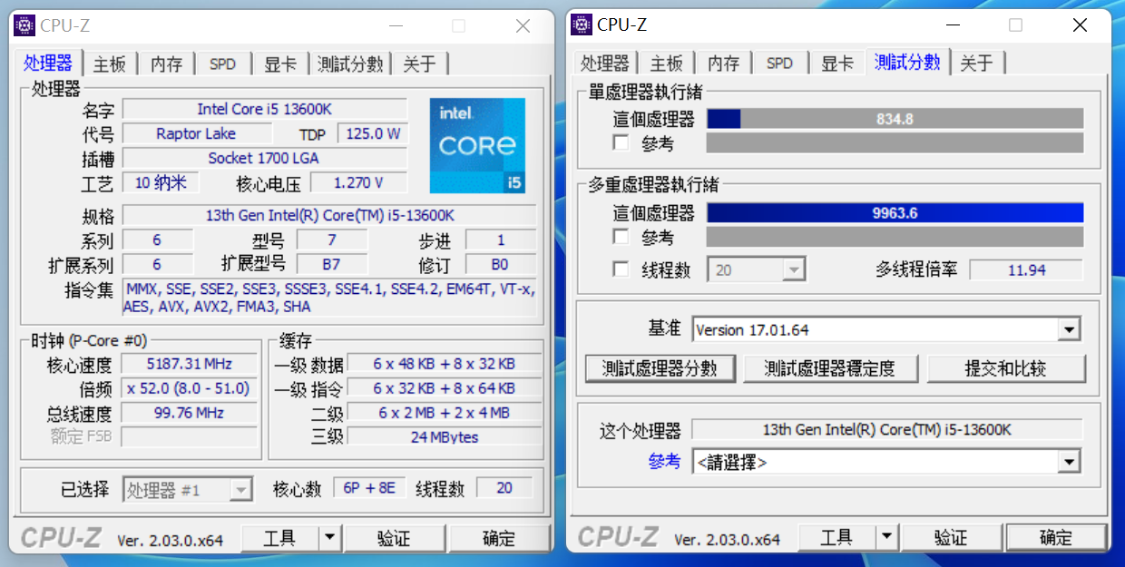Open 内存 tab in left window

[166, 64]
